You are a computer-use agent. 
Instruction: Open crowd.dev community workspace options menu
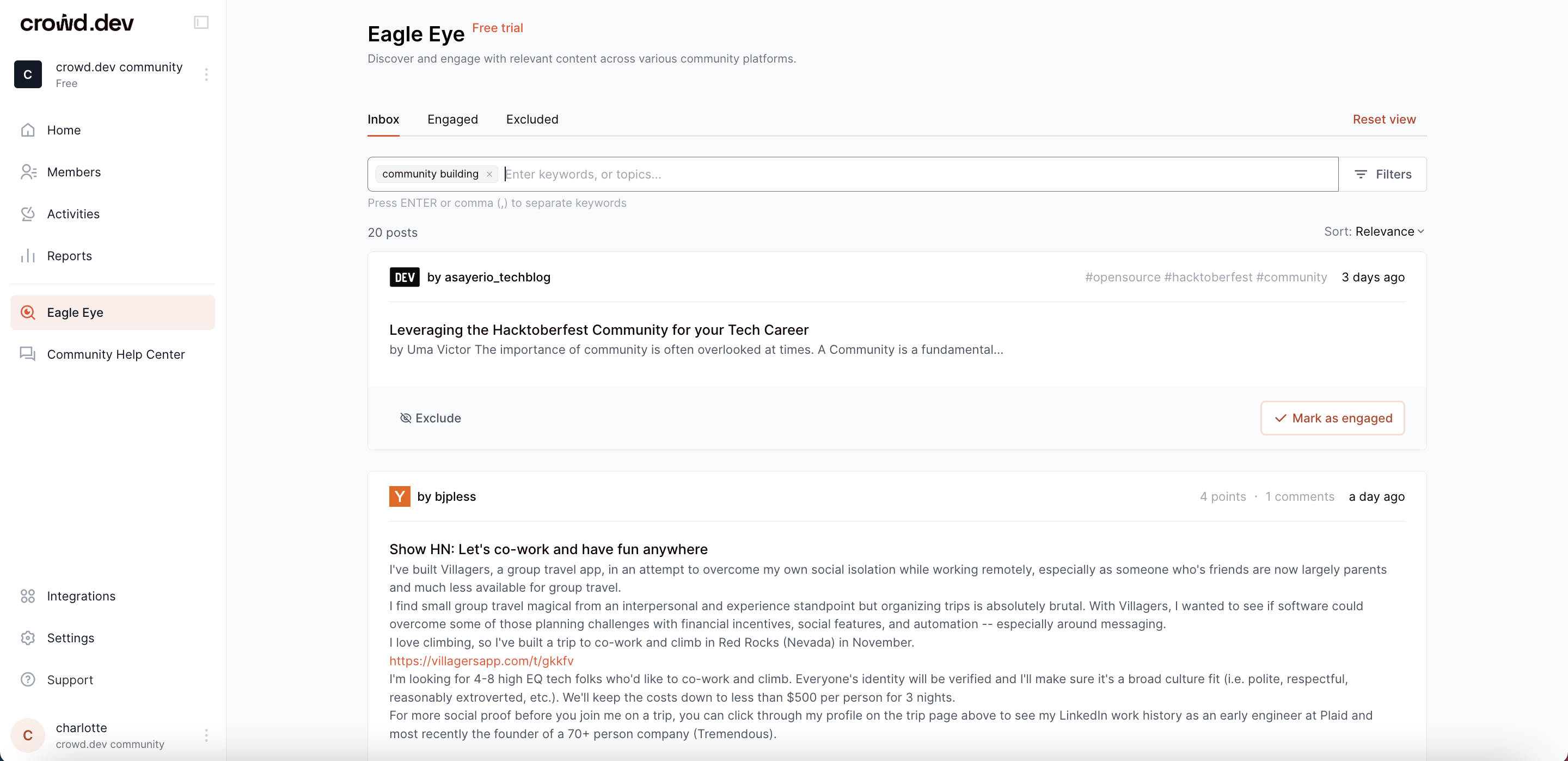coord(206,74)
